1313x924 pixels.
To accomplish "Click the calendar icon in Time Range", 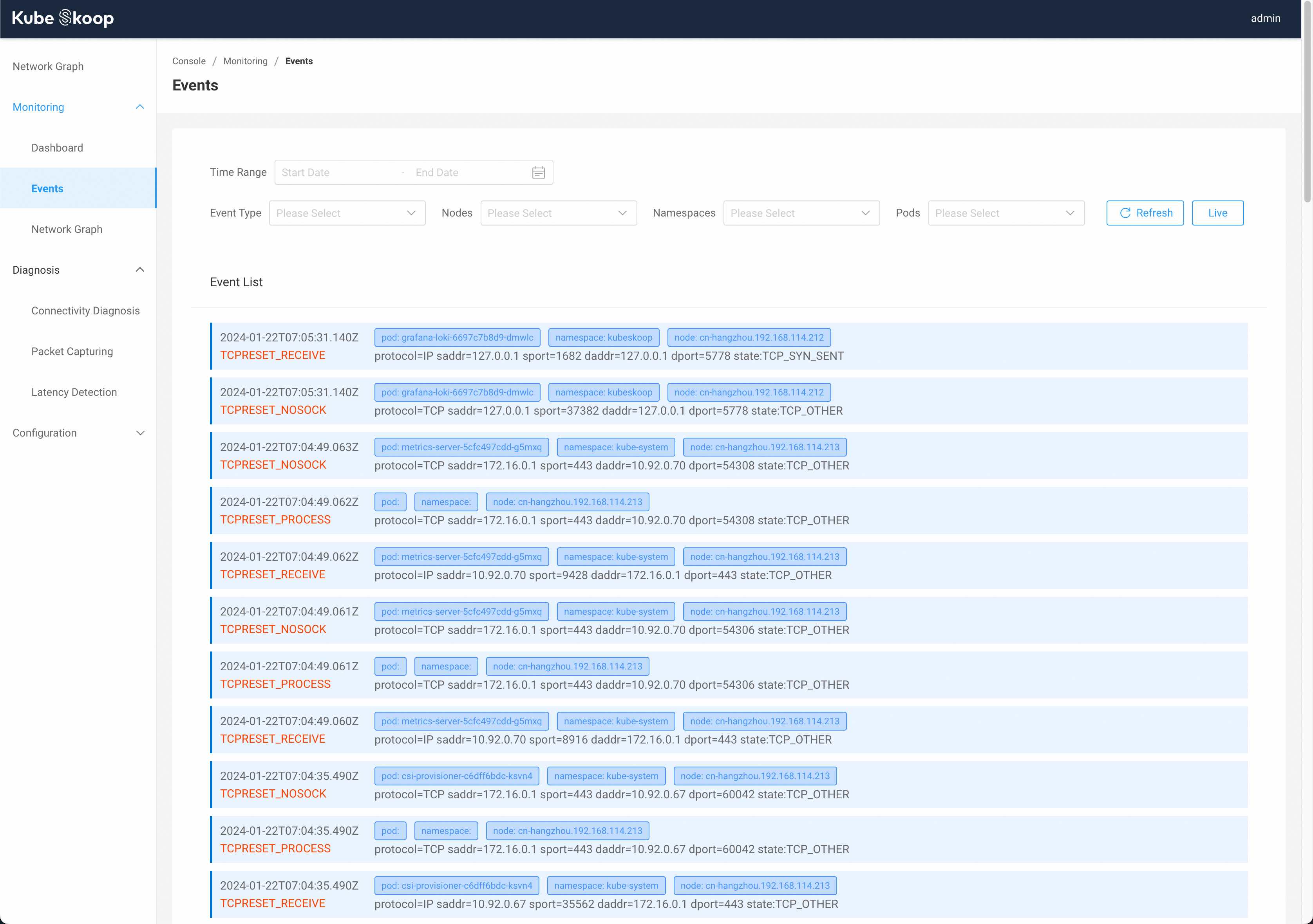I will tap(538, 173).
